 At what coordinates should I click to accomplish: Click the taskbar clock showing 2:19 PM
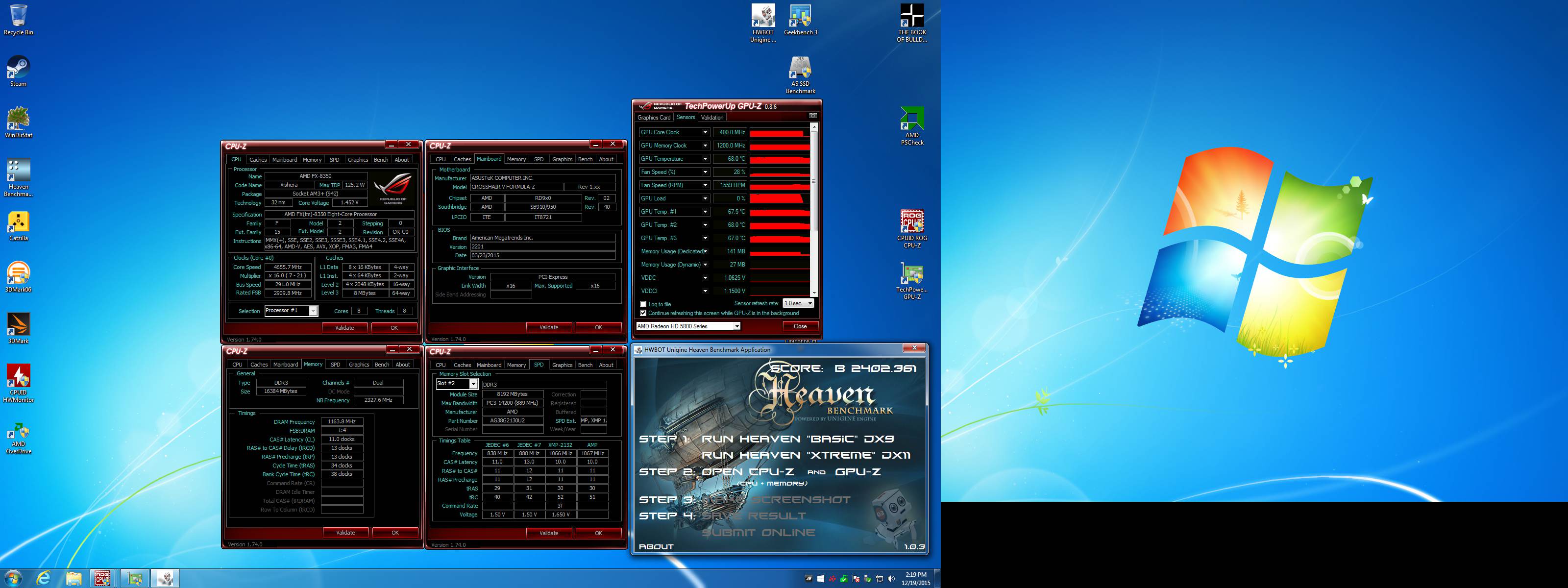pos(915,579)
